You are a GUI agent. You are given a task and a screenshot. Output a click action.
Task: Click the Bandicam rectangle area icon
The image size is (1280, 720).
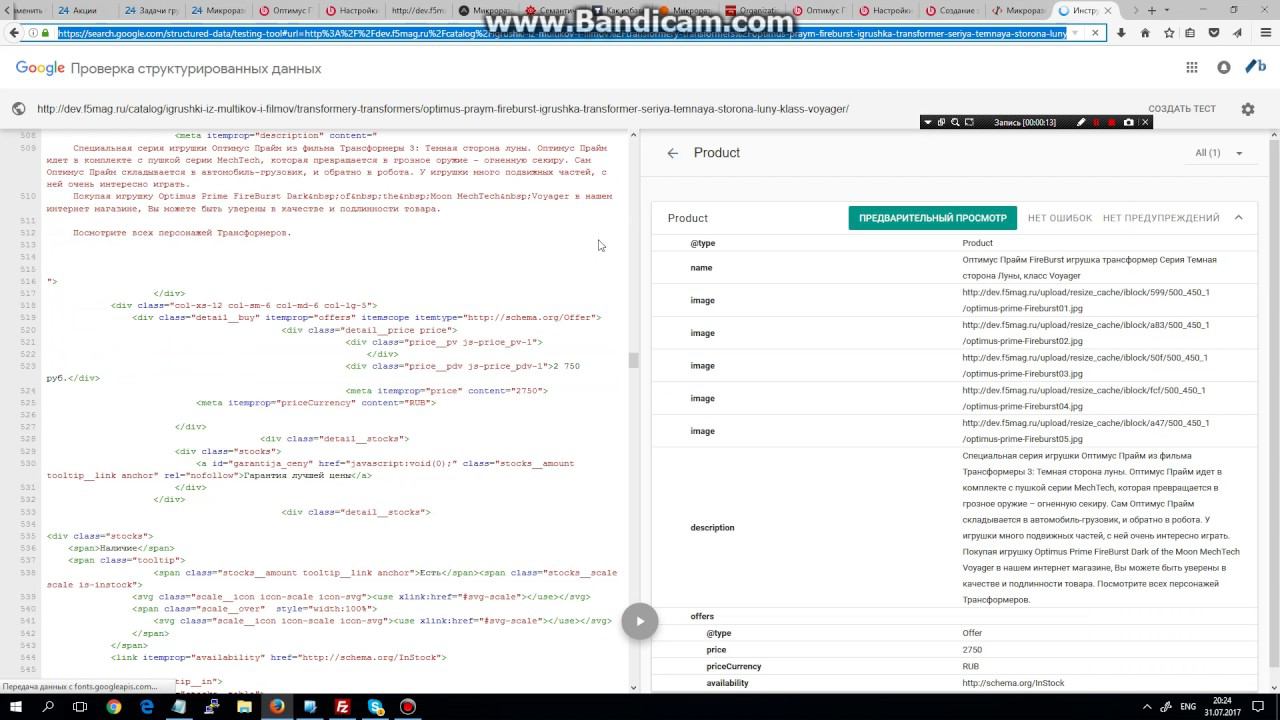coord(969,122)
